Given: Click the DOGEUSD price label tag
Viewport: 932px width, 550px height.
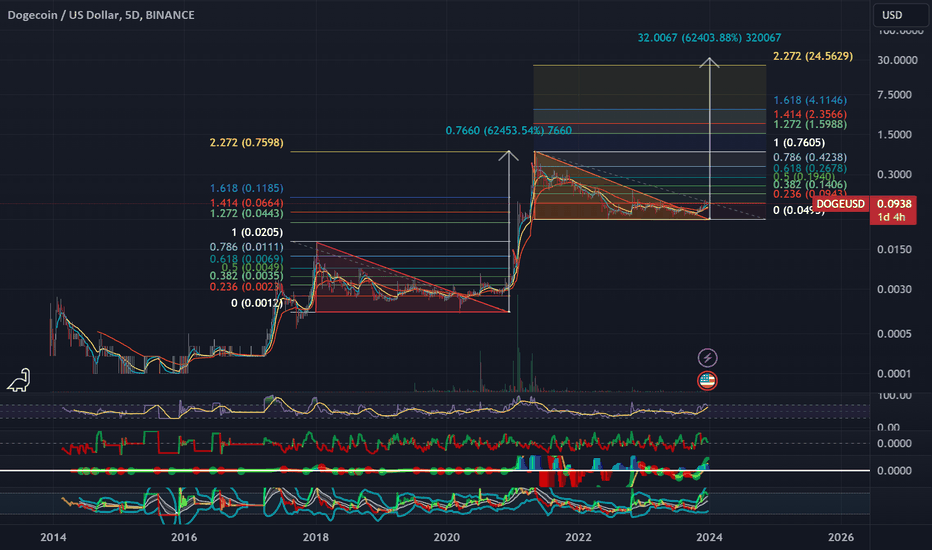Looking at the screenshot, I should pyautogui.click(x=840, y=204).
